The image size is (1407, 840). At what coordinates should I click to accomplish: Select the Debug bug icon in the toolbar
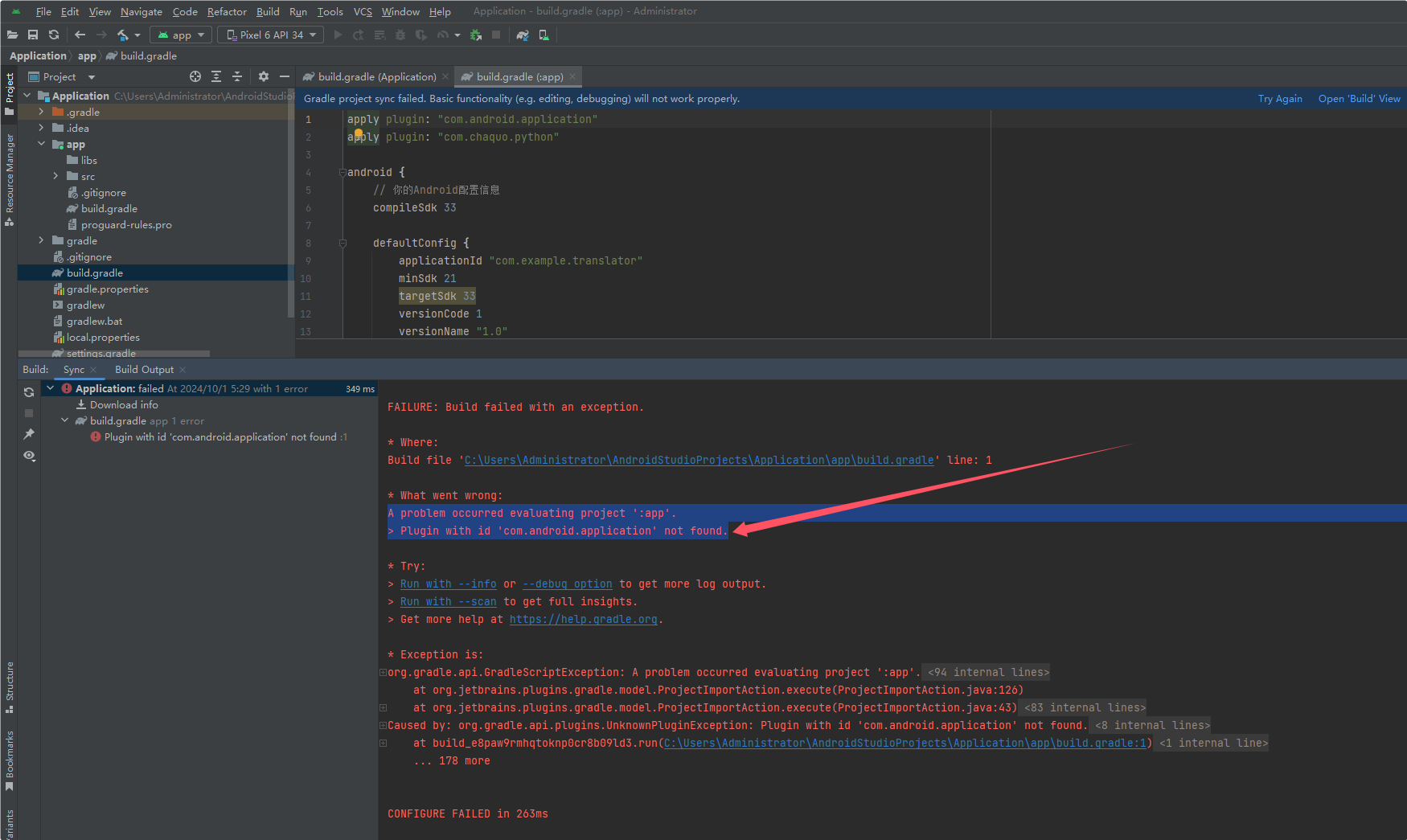pyautogui.click(x=400, y=35)
